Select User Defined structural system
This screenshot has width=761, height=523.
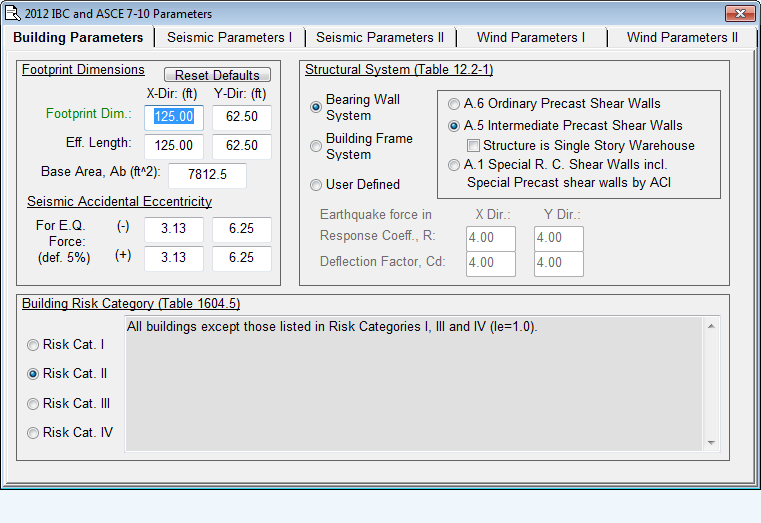tap(317, 184)
